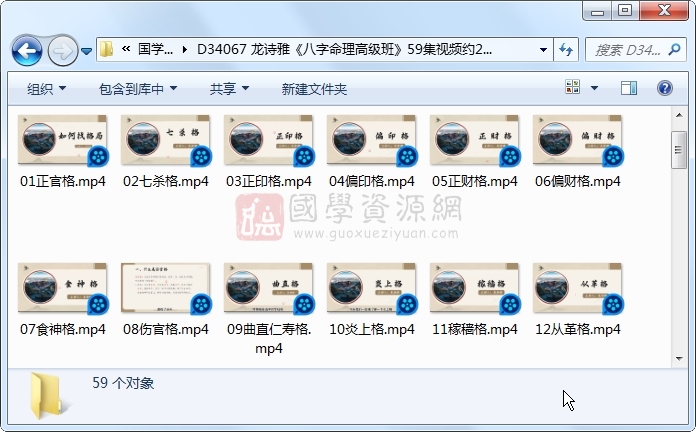The height and width of the screenshot is (432, 696).
Task: Select thumbnail of 04偏印格.mp4
Action: (x=372, y=141)
